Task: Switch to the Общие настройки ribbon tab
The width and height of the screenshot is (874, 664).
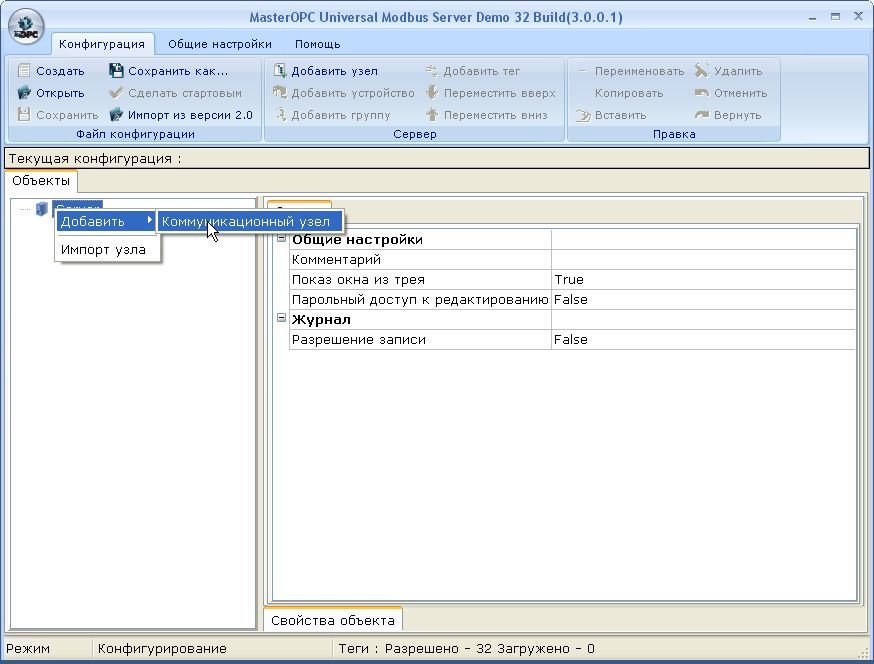Action: pyautogui.click(x=219, y=44)
